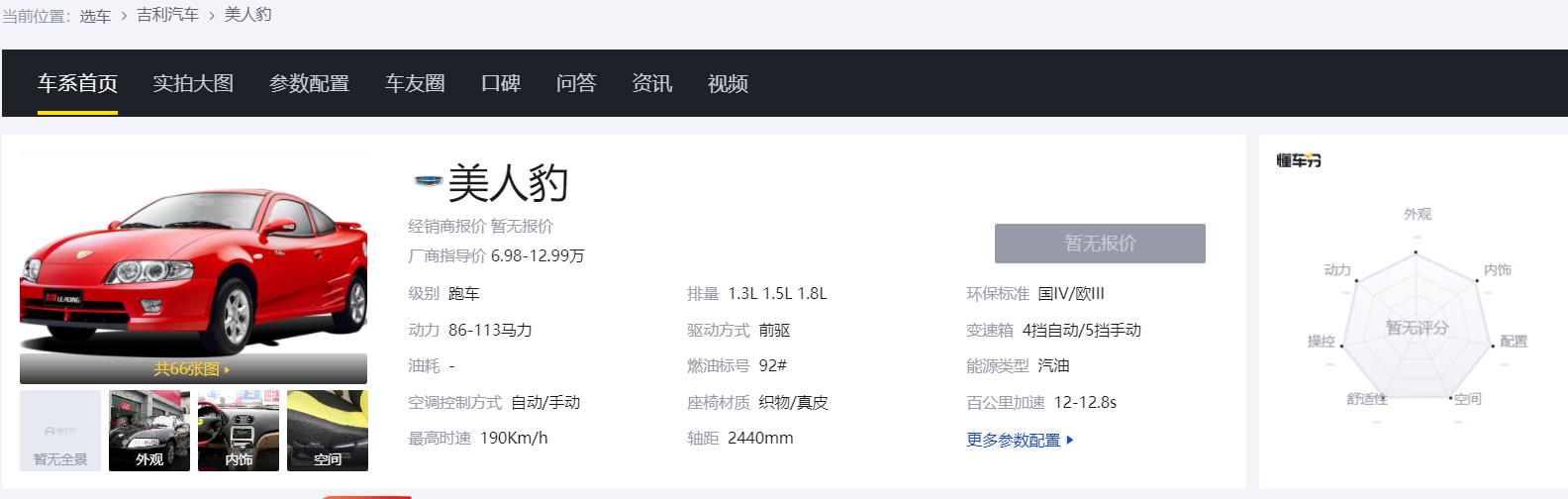Click the 经销商报价 暂无报价 text
Viewport: 1568px width, 499px height.
[x=480, y=226]
